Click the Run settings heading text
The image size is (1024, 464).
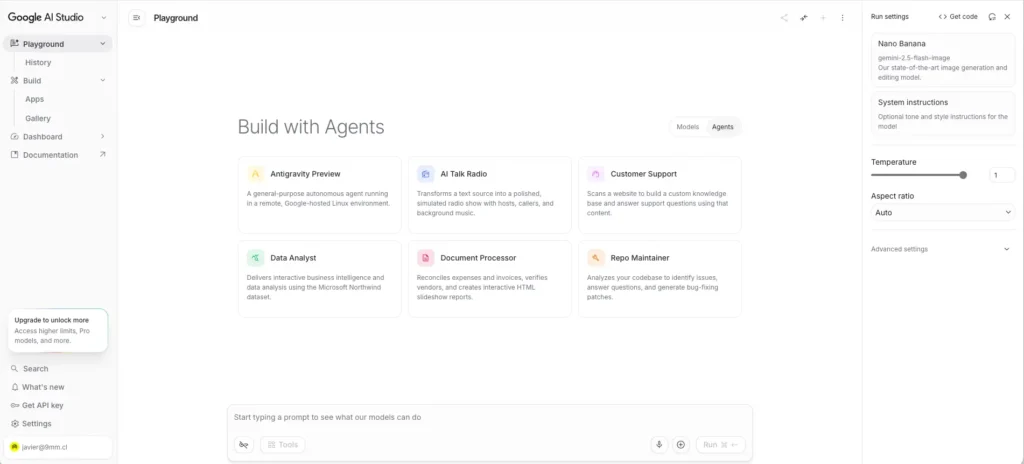[889, 16]
